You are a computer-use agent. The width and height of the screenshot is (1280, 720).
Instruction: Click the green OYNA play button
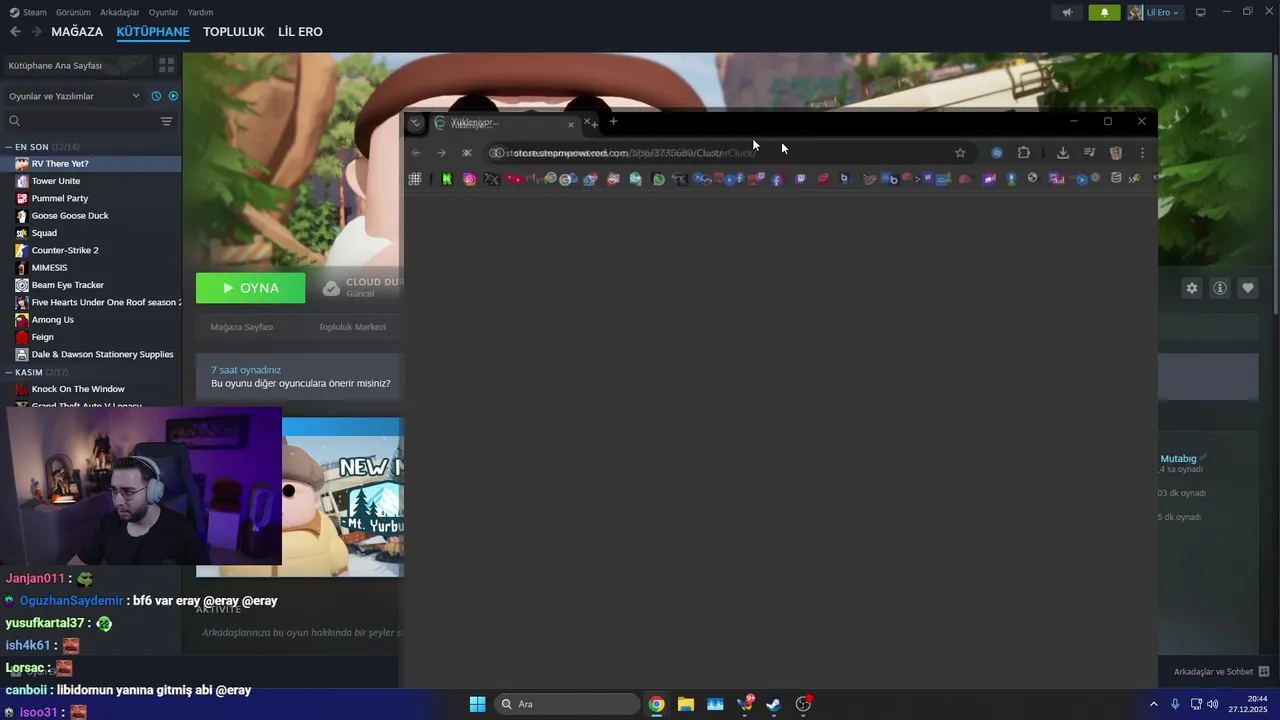250,288
